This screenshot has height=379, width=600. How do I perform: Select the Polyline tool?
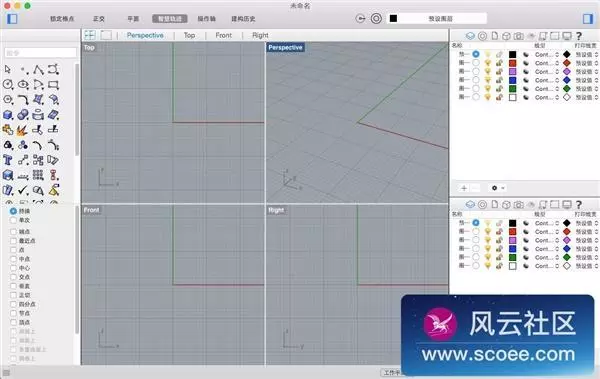pyautogui.click(x=38, y=69)
